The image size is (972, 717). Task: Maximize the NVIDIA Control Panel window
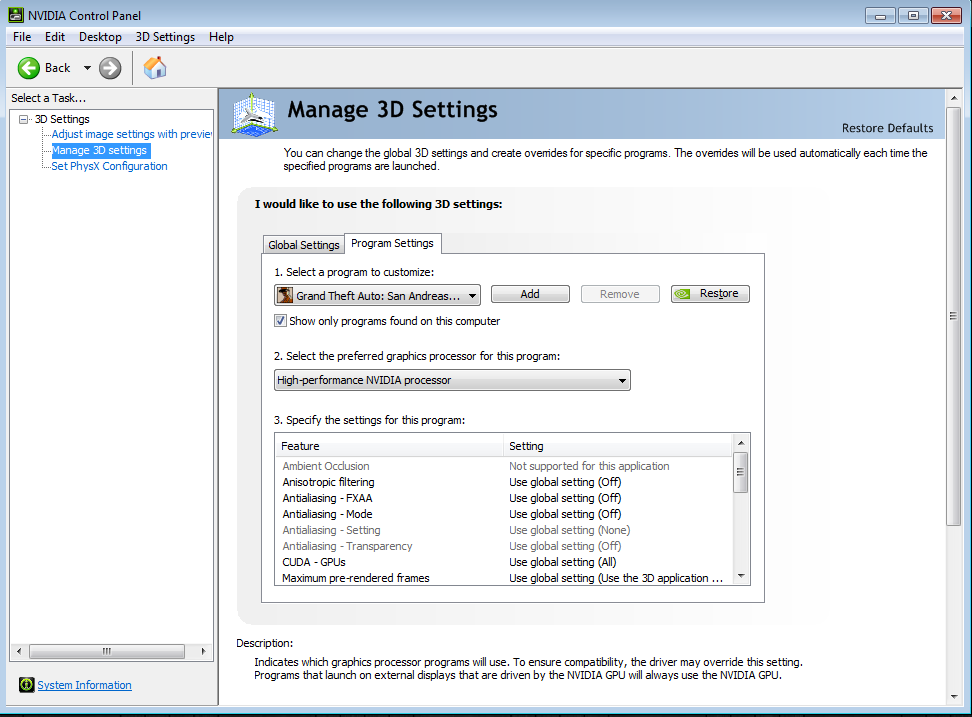[913, 15]
